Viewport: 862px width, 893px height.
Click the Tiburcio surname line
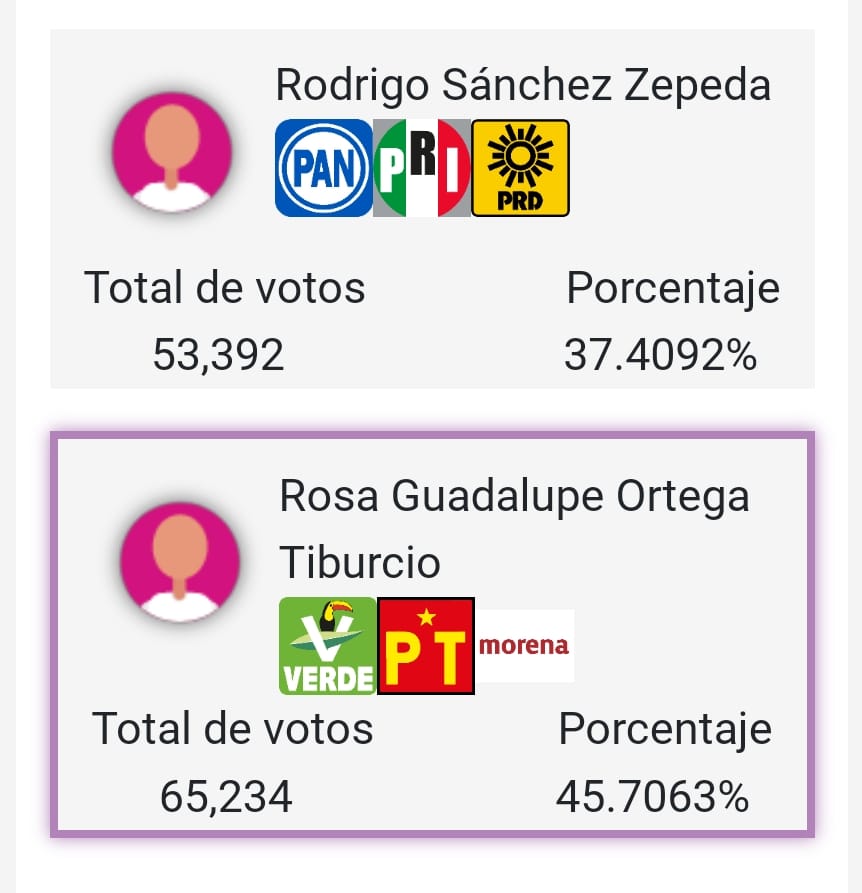[360, 562]
